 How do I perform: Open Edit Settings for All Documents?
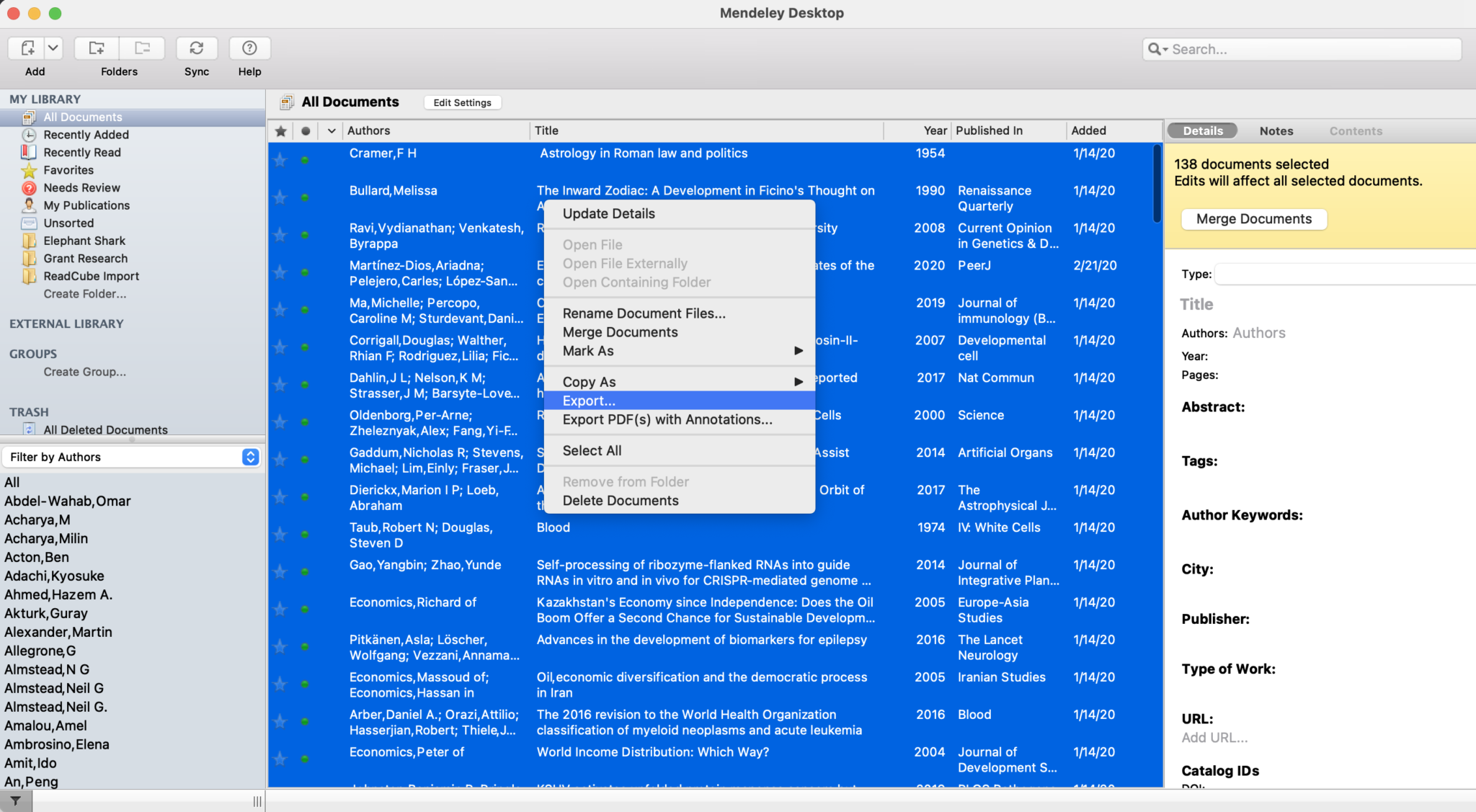click(462, 102)
